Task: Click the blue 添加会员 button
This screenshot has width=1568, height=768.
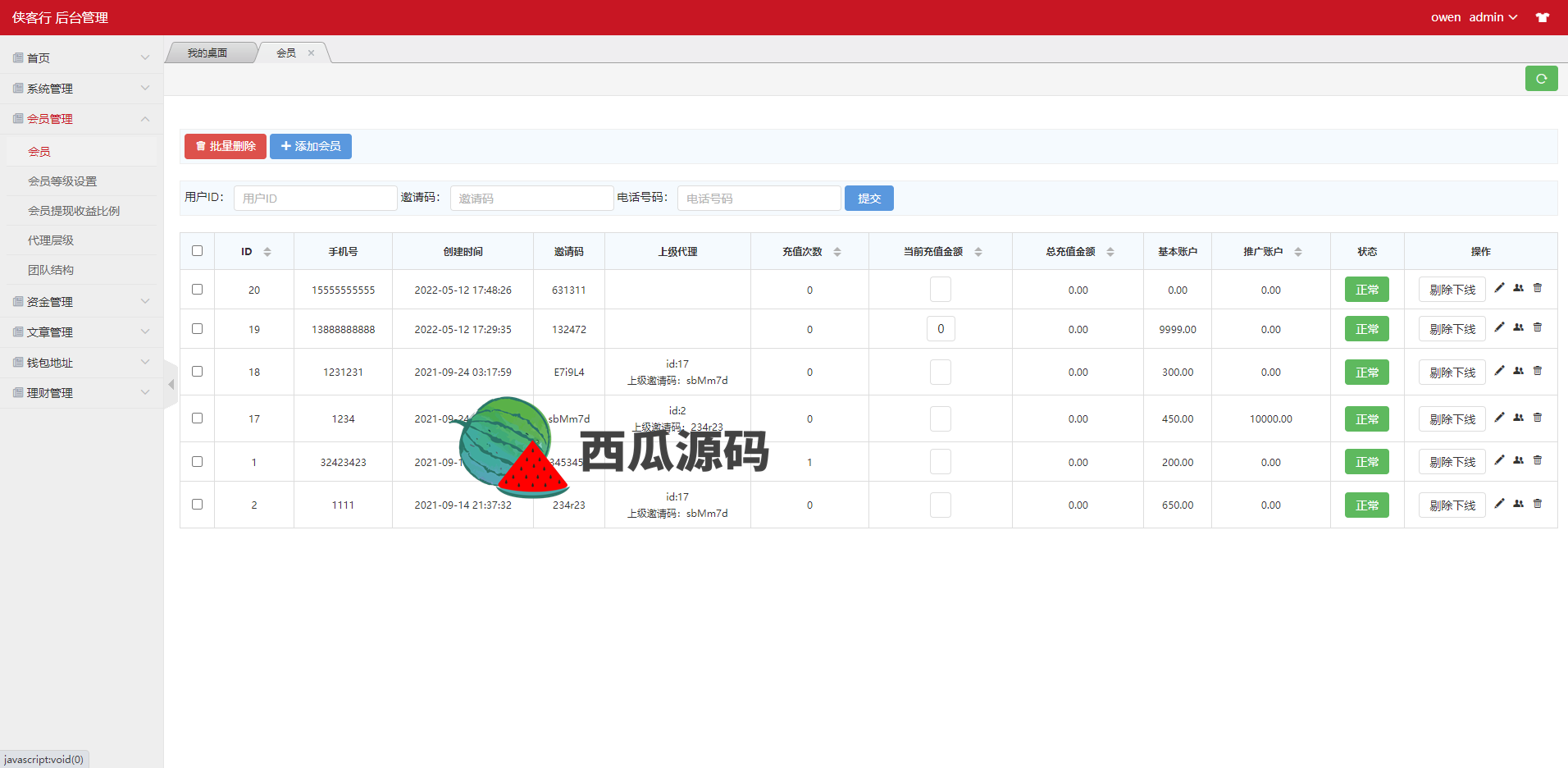Action: [311, 146]
